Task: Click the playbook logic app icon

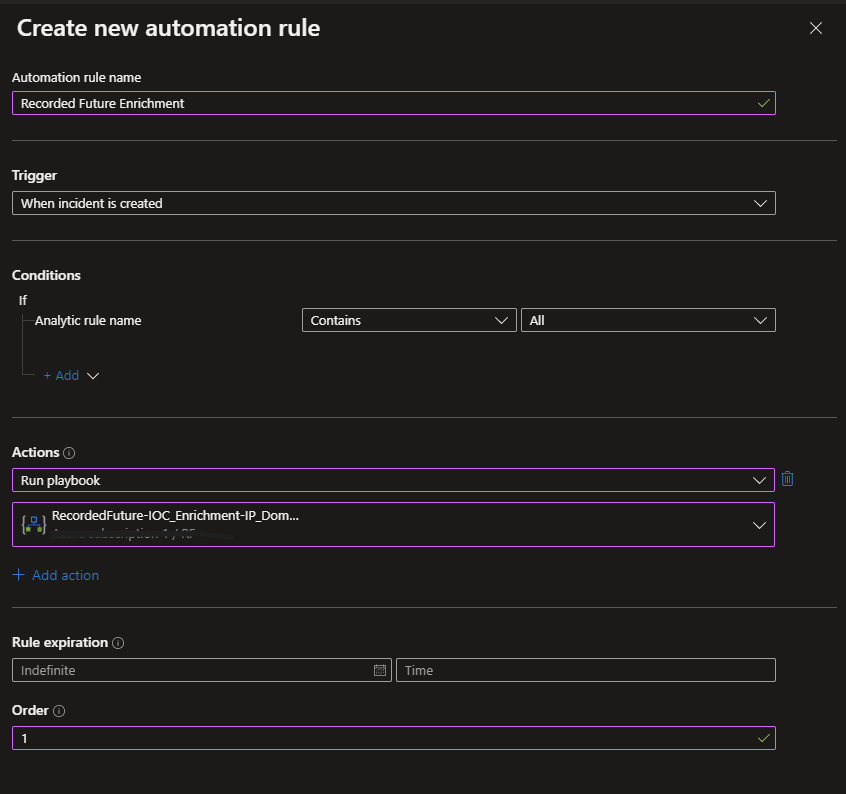Action: click(34, 524)
